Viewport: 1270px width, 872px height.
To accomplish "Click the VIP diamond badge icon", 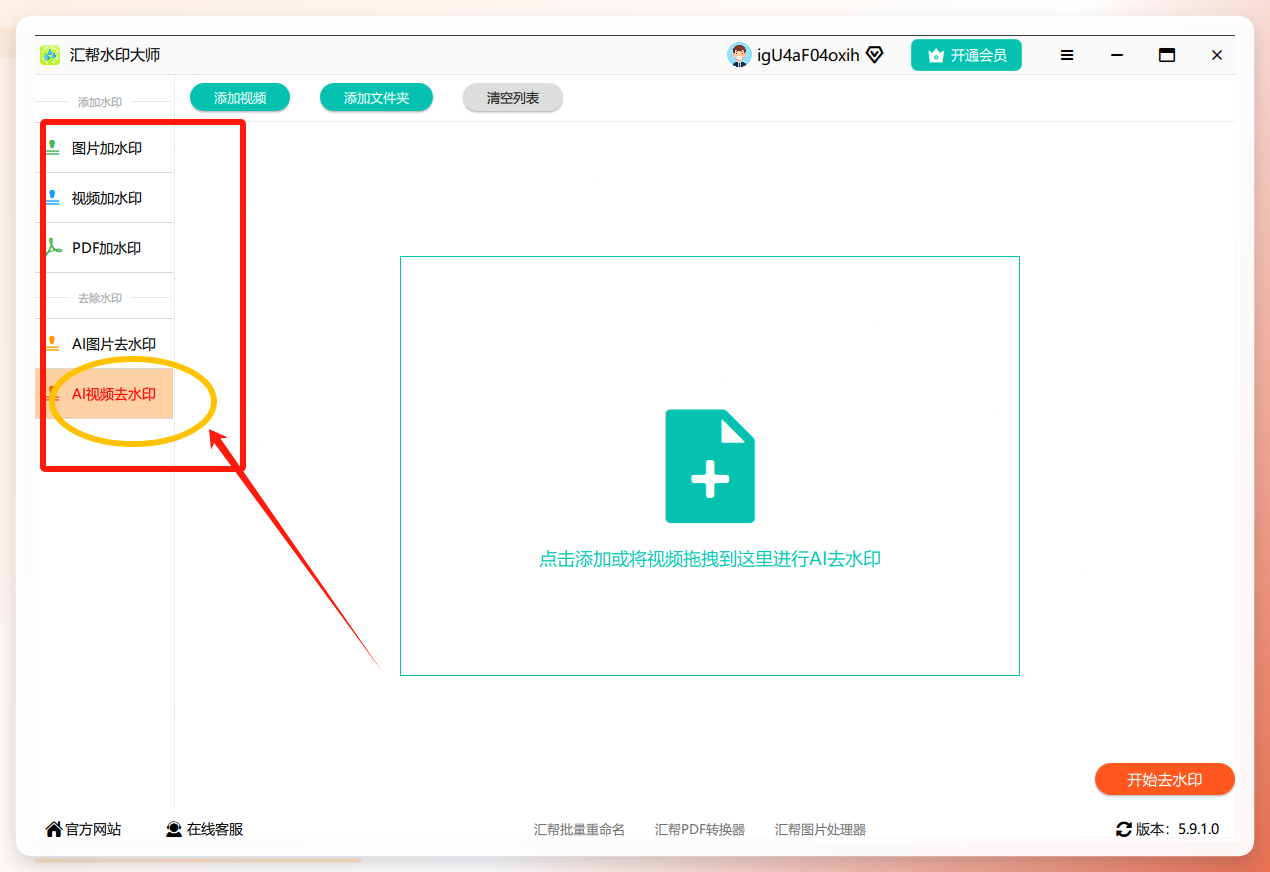I will point(874,55).
